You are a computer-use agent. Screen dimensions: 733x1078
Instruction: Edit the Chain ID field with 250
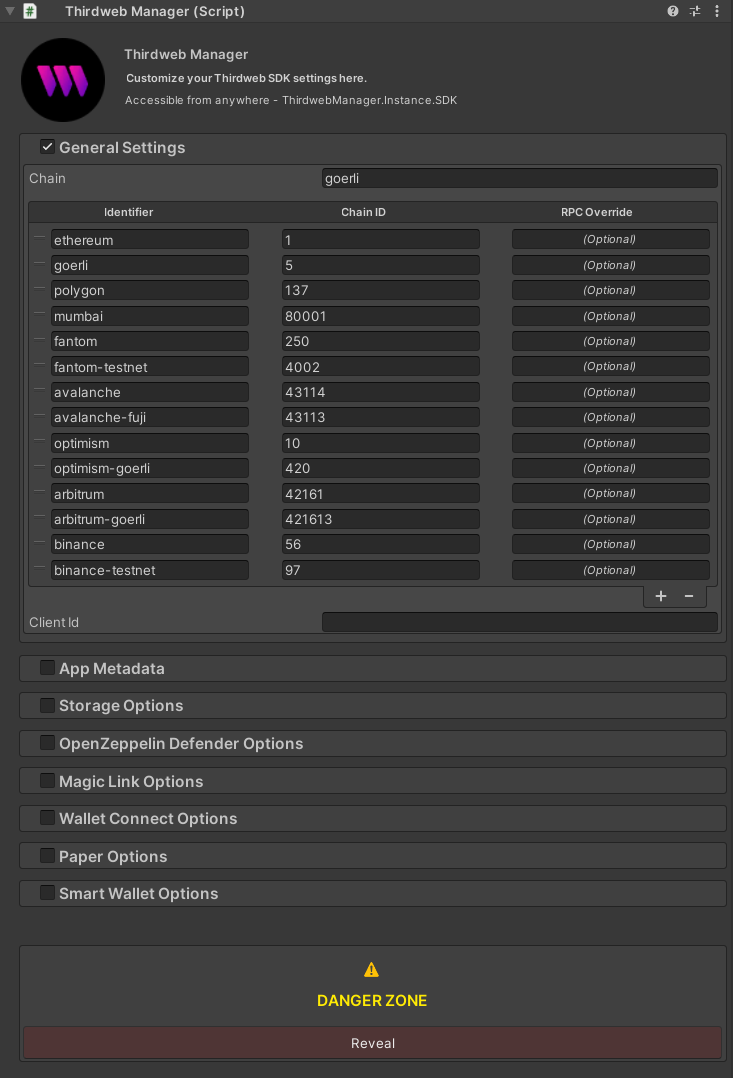[x=381, y=341]
